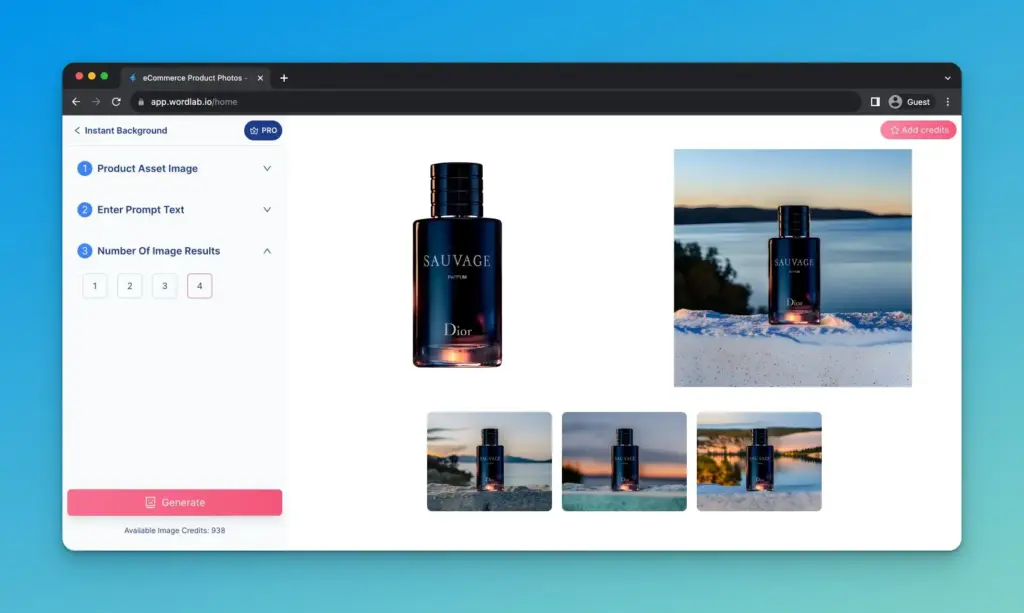
Task: Select 1 image result
Action: point(95,286)
